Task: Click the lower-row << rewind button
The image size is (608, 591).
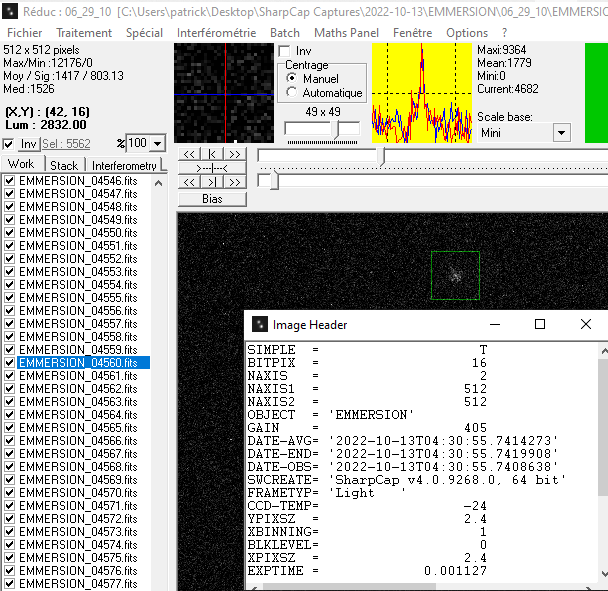Action: click(x=189, y=182)
